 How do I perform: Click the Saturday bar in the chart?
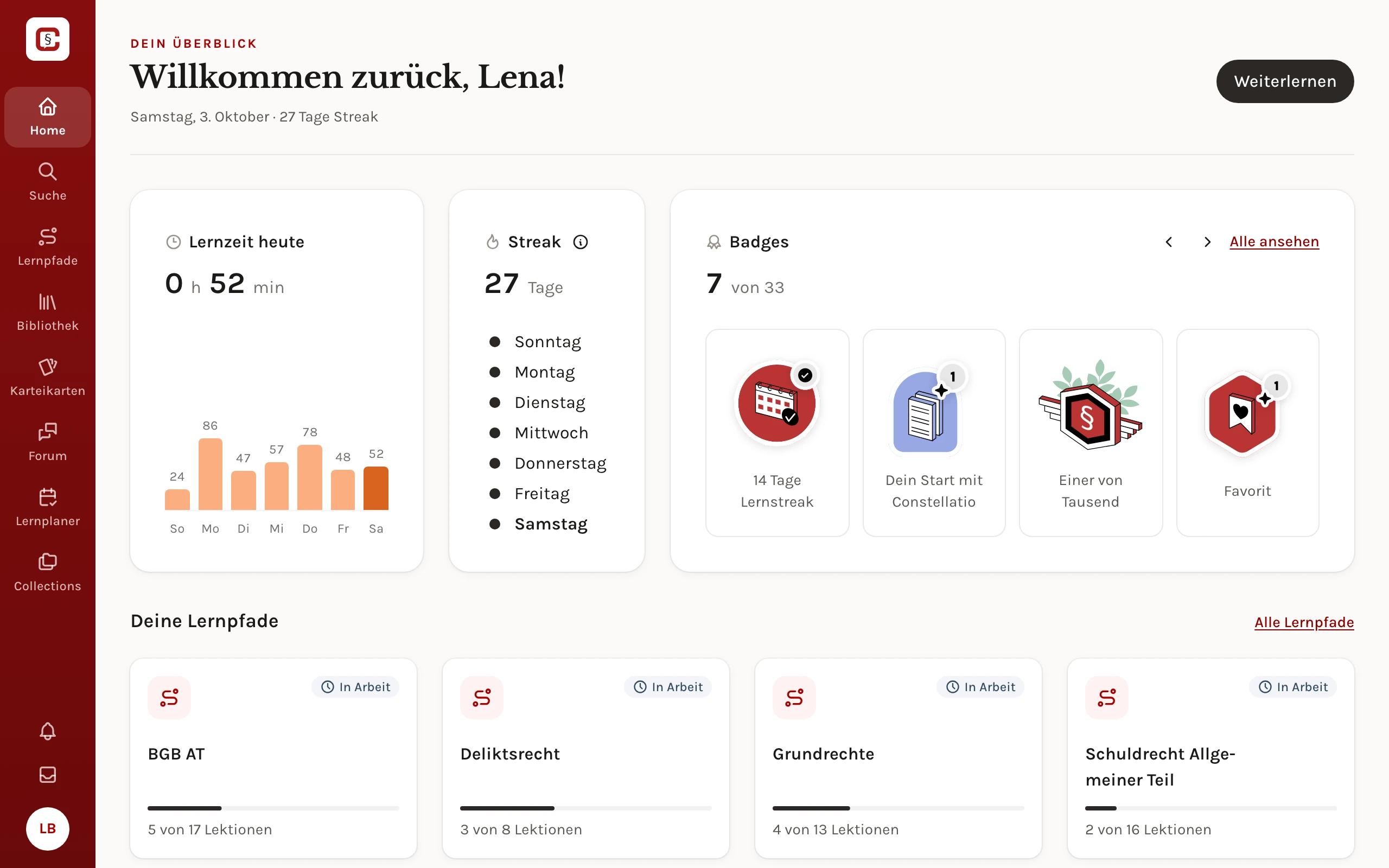[x=376, y=488]
